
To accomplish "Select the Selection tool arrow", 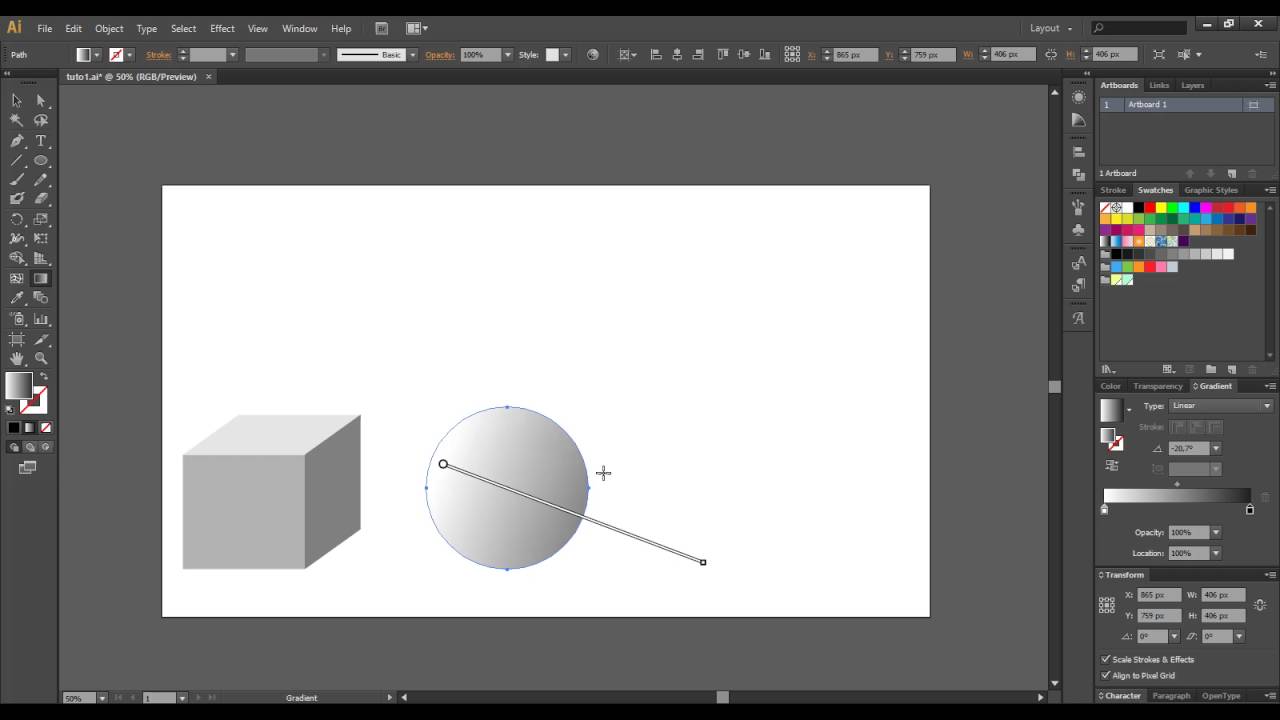I will (17, 100).
